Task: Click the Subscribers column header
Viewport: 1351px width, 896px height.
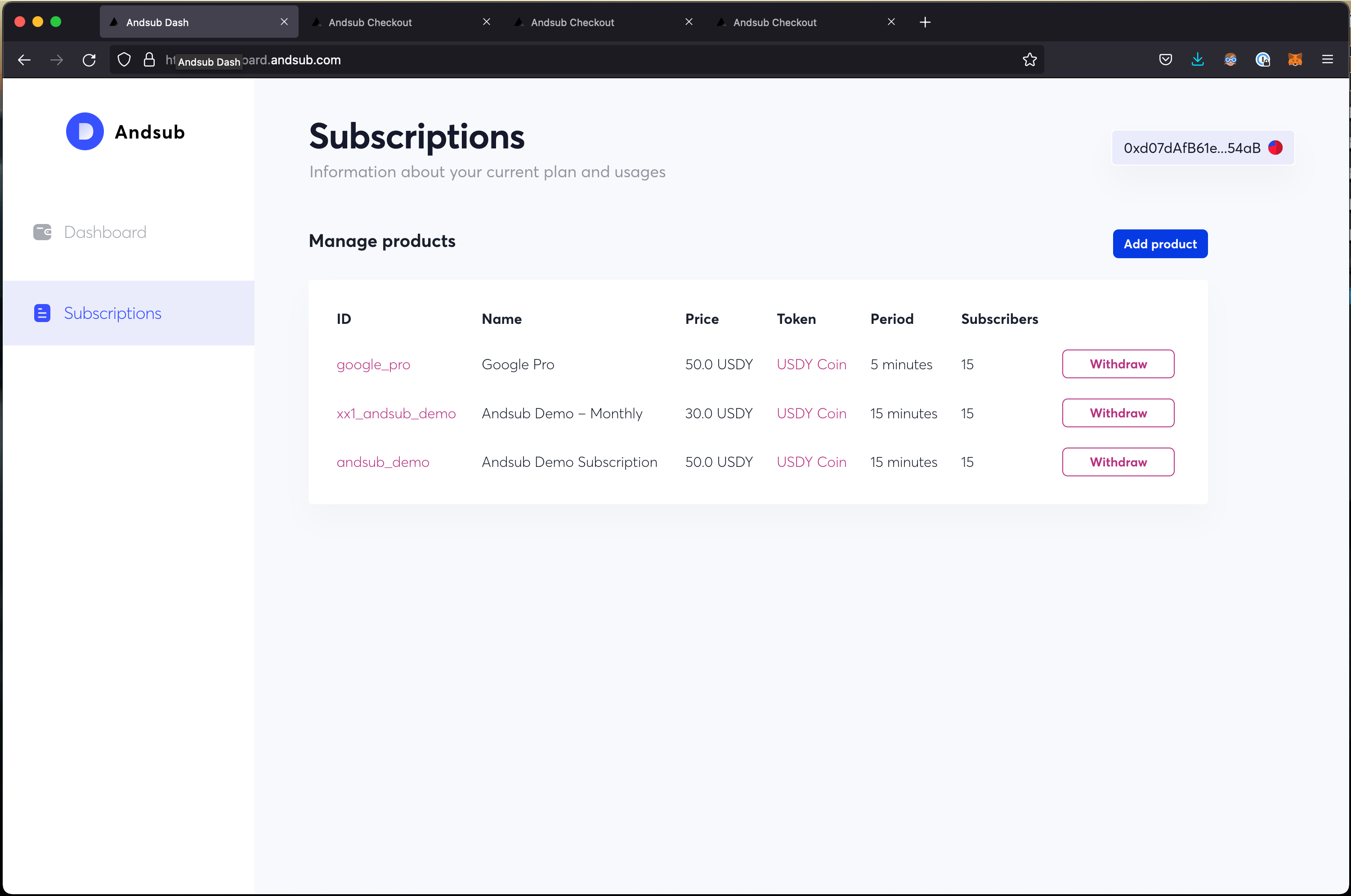Action: click(999, 319)
